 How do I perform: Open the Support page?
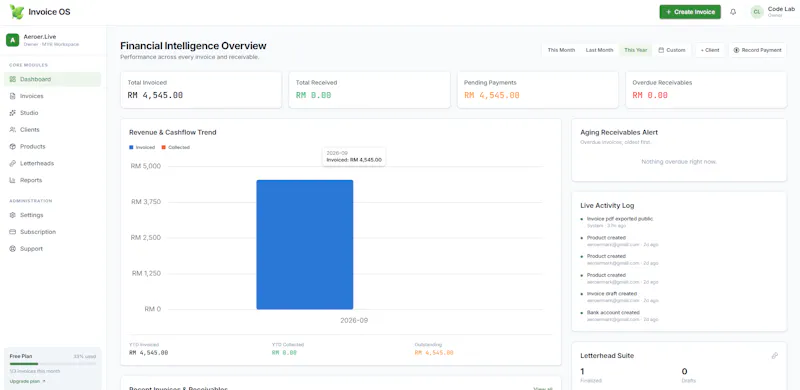point(53,249)
